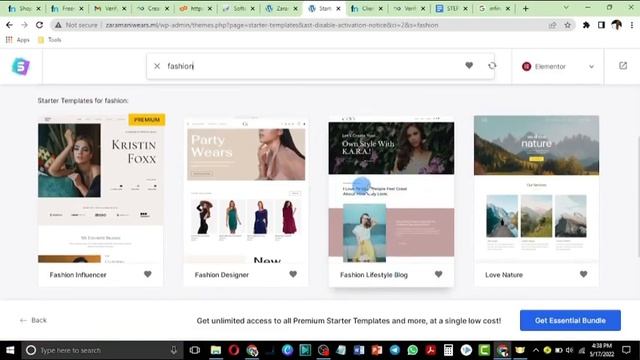The width and height of the screenshot is (640, 360).
Task: Go back with the browser back arrow
Action: pyautogui.click(x=9, y=25)
